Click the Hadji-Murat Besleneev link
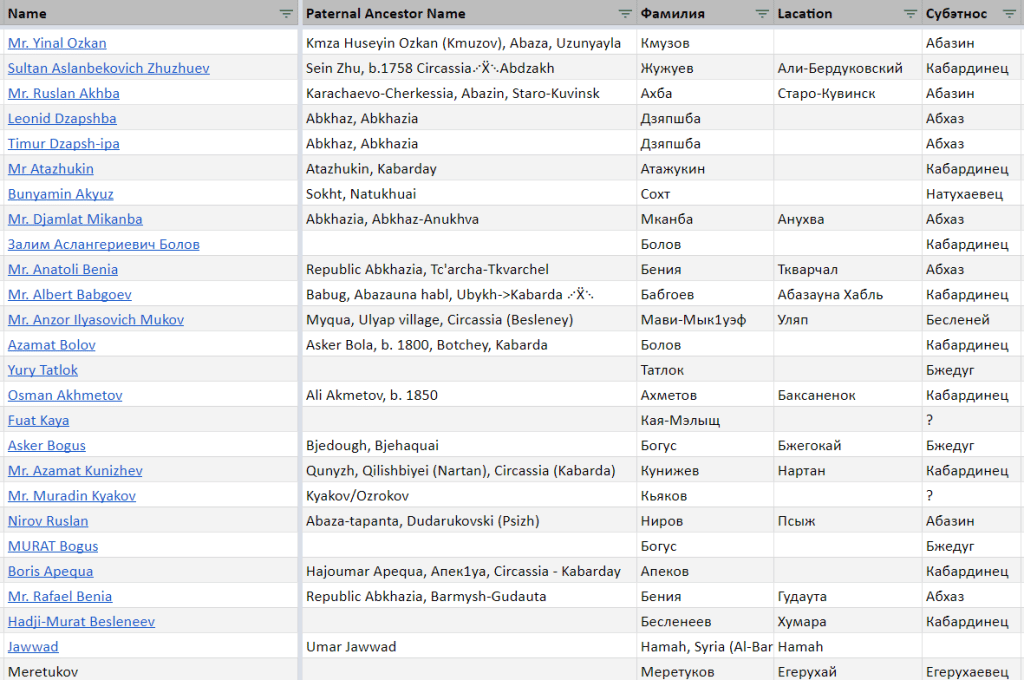This screenshot has height=680, width=1024. pos(81,622)
